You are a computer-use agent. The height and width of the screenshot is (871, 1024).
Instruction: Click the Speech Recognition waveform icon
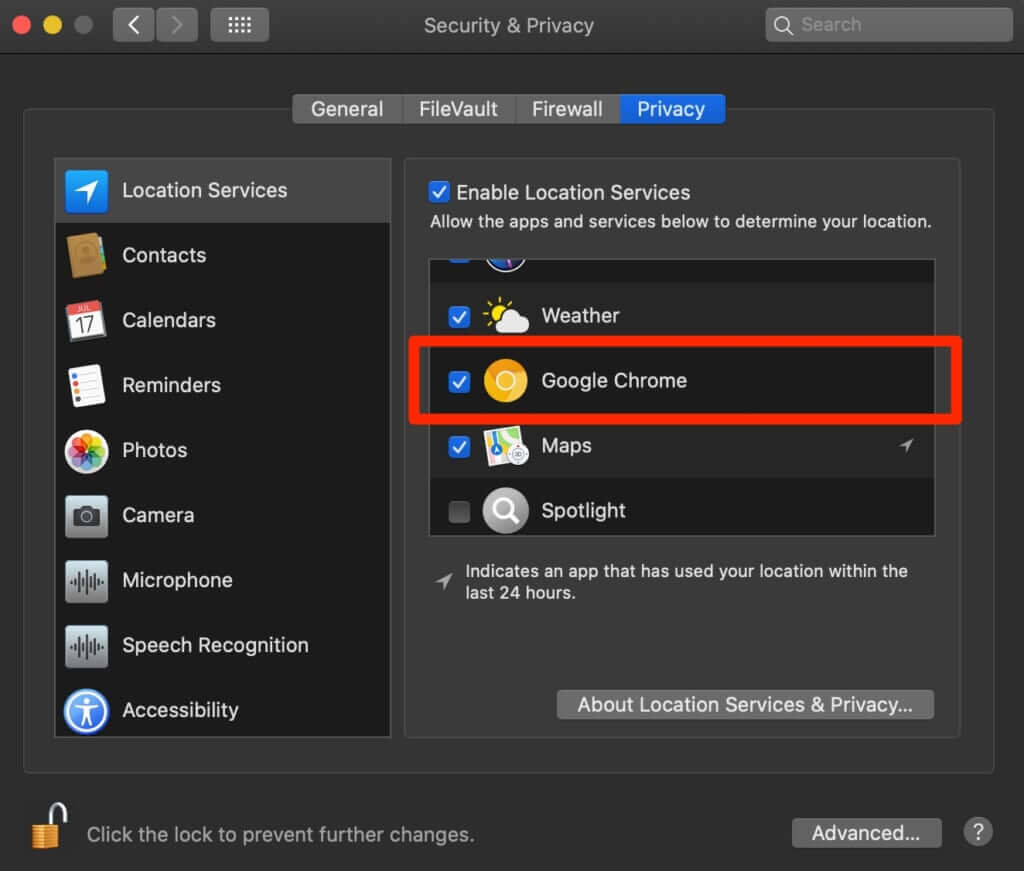[86, 646]
